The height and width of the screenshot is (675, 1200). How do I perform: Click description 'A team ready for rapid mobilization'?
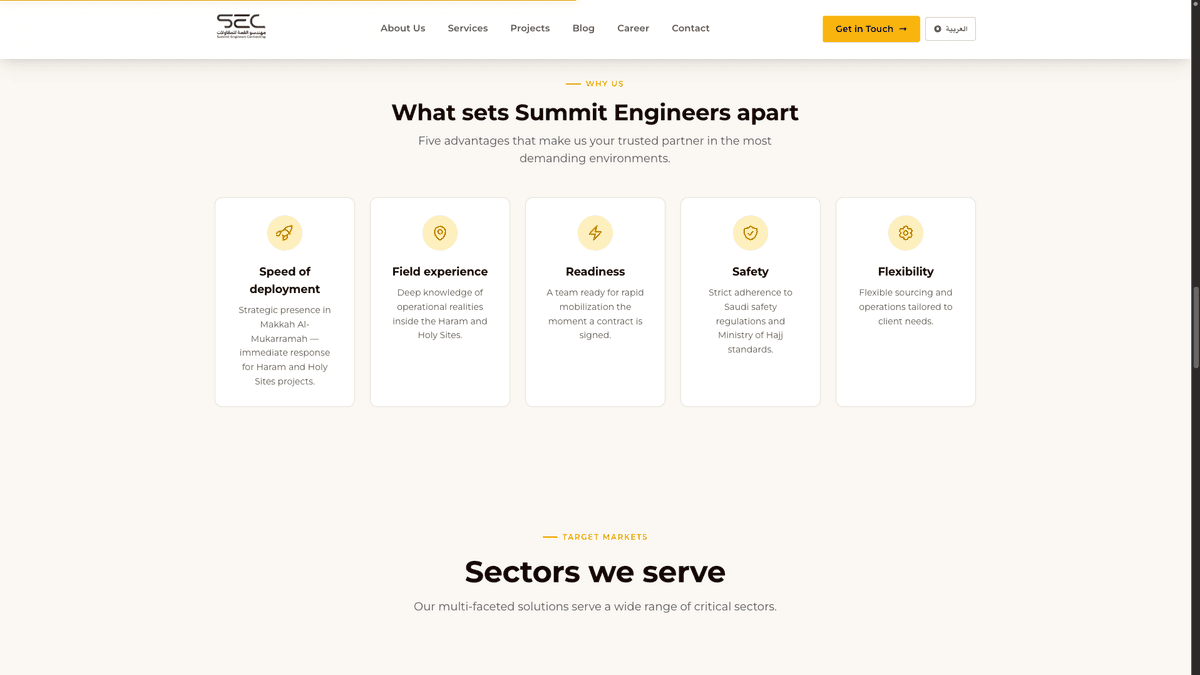595,314
